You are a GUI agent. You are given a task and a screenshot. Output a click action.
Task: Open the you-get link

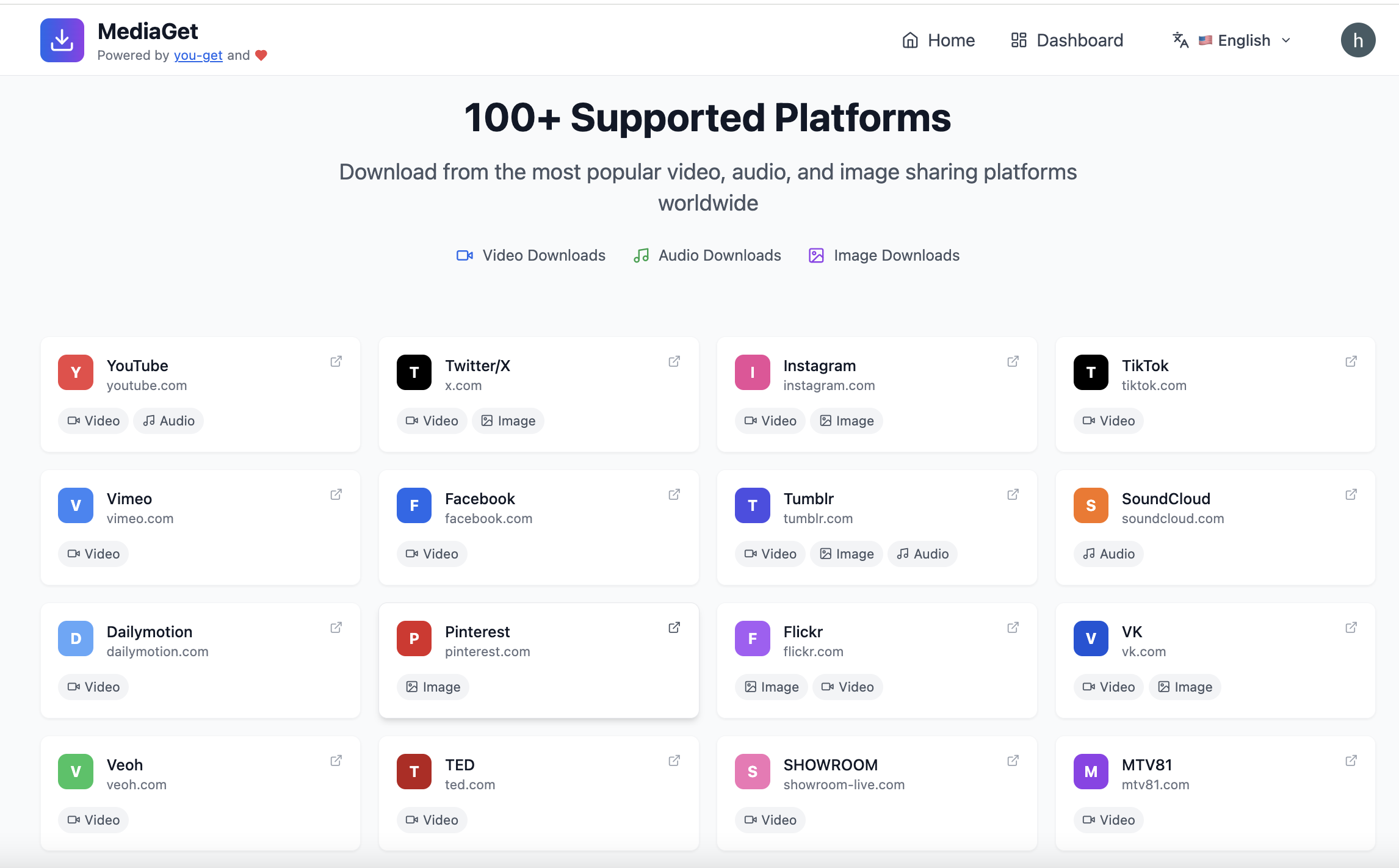[198, 56]
